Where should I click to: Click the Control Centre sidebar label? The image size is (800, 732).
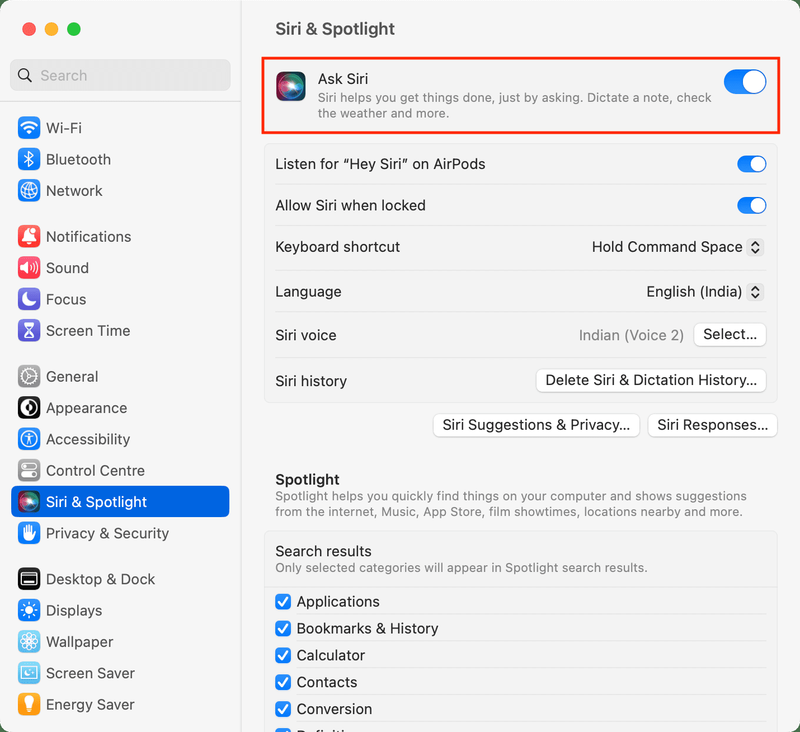coord(95,471)
